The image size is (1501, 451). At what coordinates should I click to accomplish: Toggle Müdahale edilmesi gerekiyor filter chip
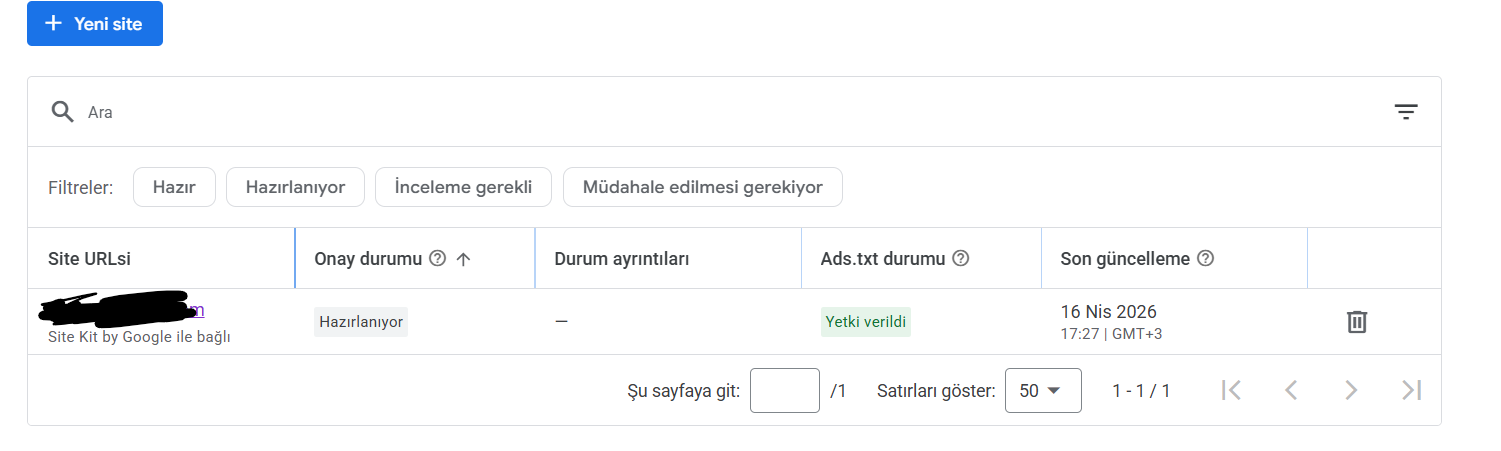tap(703, 187)
